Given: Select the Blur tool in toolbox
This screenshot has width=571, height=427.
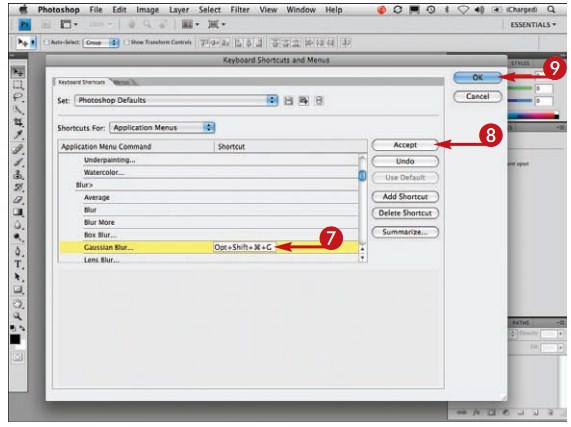Looking at the screenshot, I should click(x=17, y=225).
